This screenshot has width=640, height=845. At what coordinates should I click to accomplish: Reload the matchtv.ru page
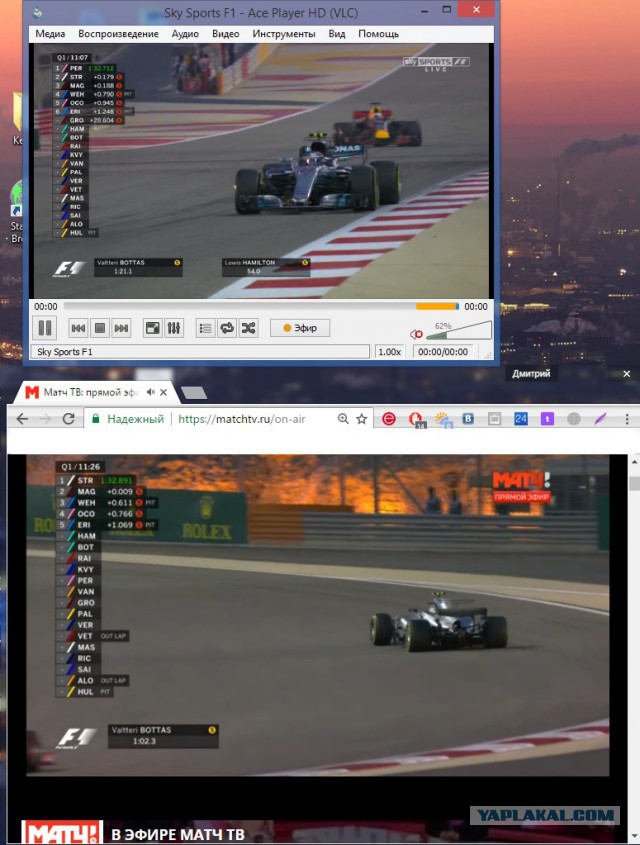(68, 419)
